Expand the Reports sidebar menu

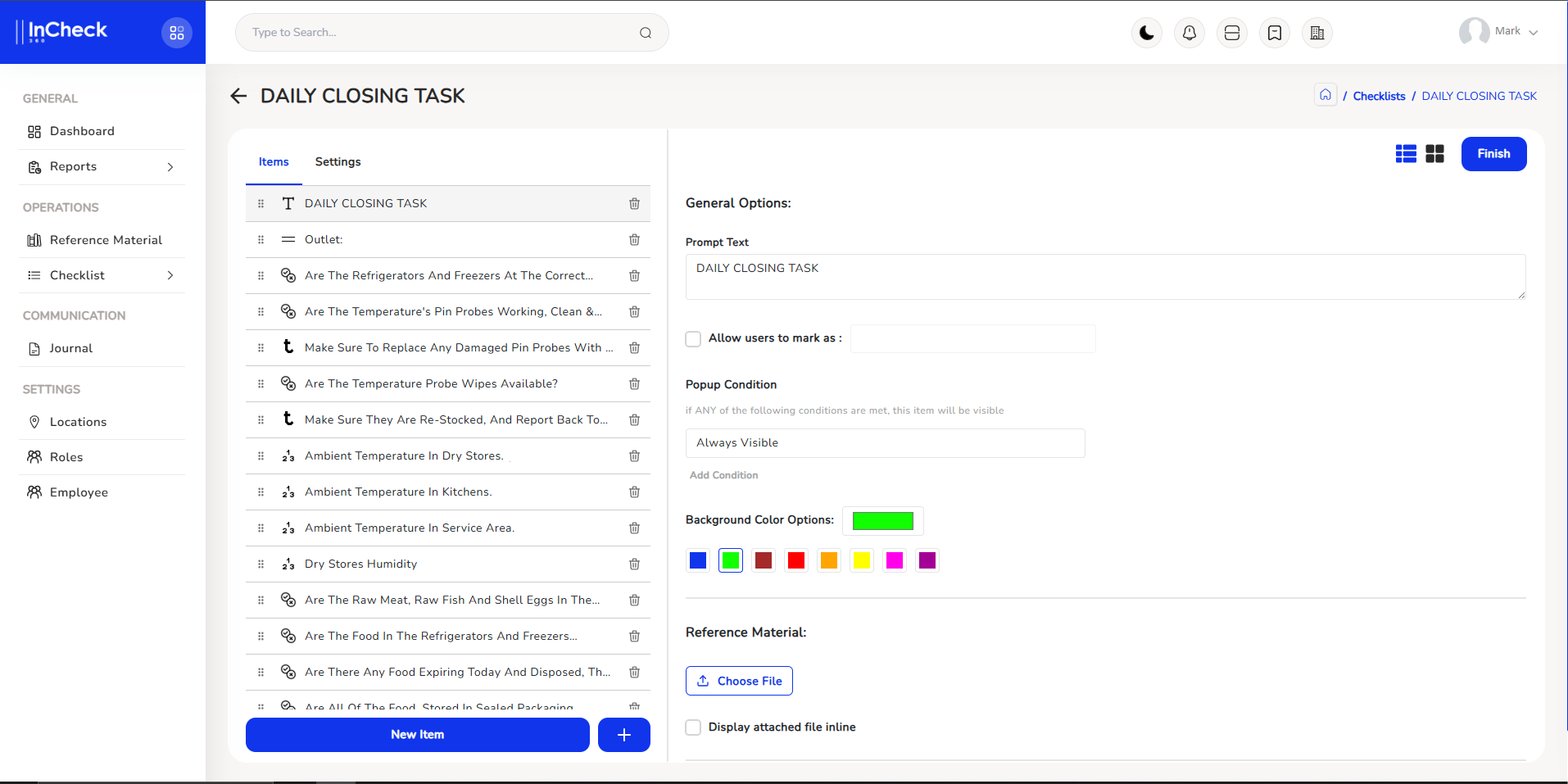coord(102,167)
